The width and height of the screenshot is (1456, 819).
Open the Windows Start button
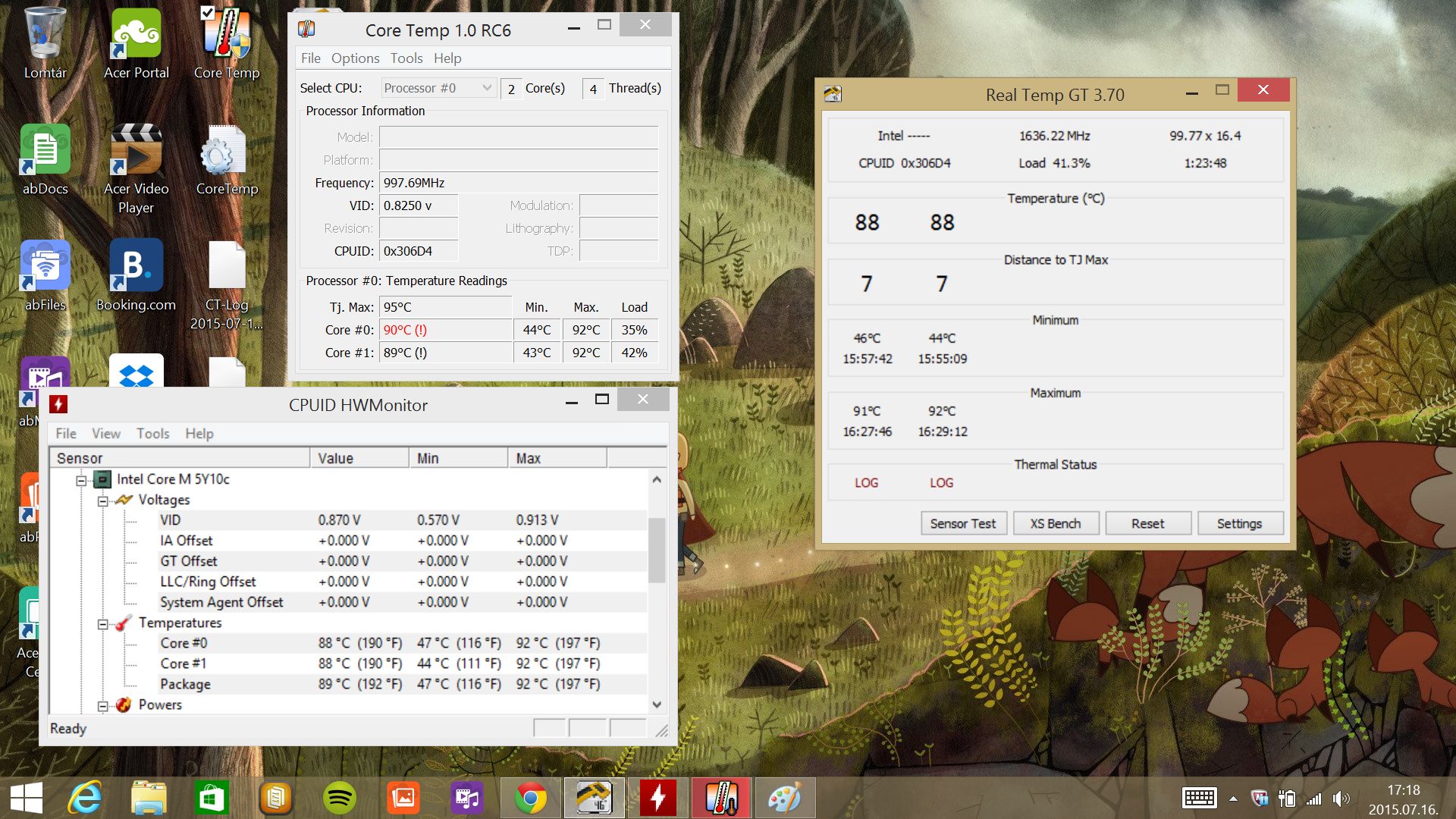tap(27, 798)
